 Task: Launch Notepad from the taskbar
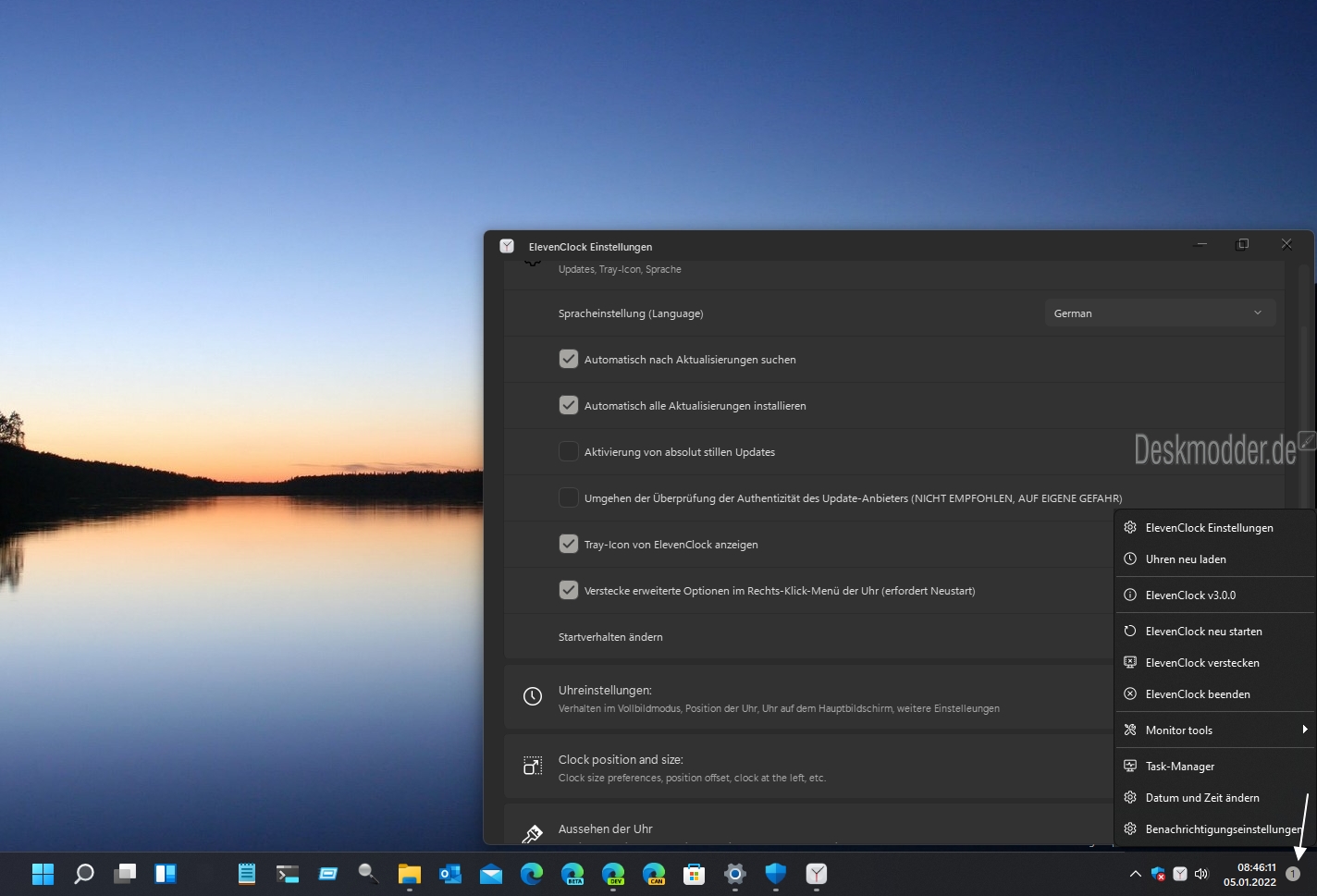(x=247, y=874)
